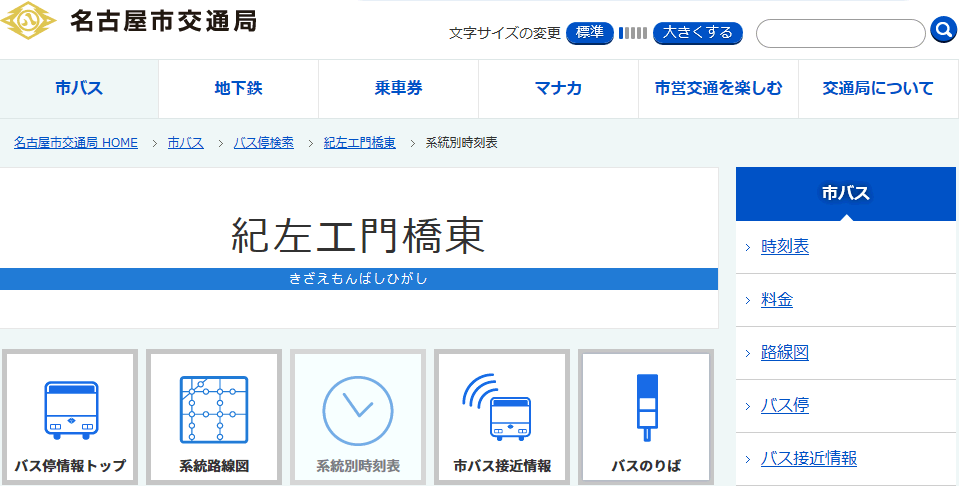
Task: Click the text size level indicator bars
Action: click(x=633, y=33)
